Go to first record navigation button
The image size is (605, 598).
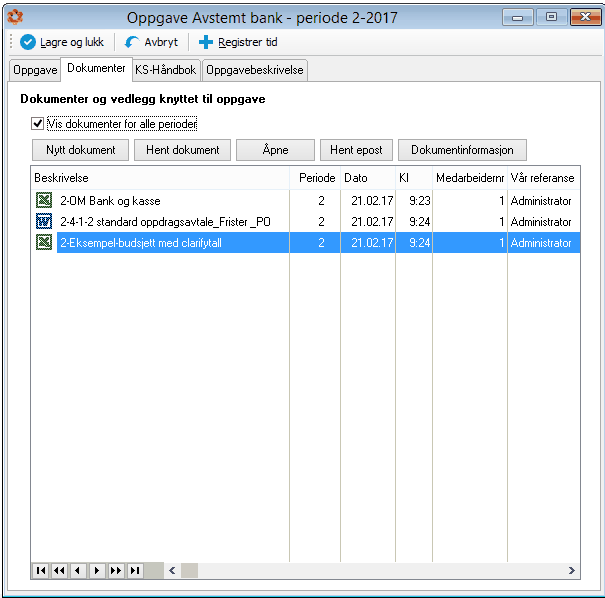[x=41, y=570]
